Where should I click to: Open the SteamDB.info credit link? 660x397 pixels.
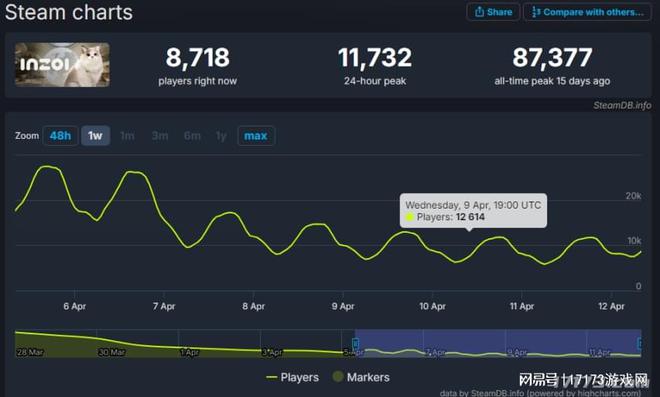622,105
